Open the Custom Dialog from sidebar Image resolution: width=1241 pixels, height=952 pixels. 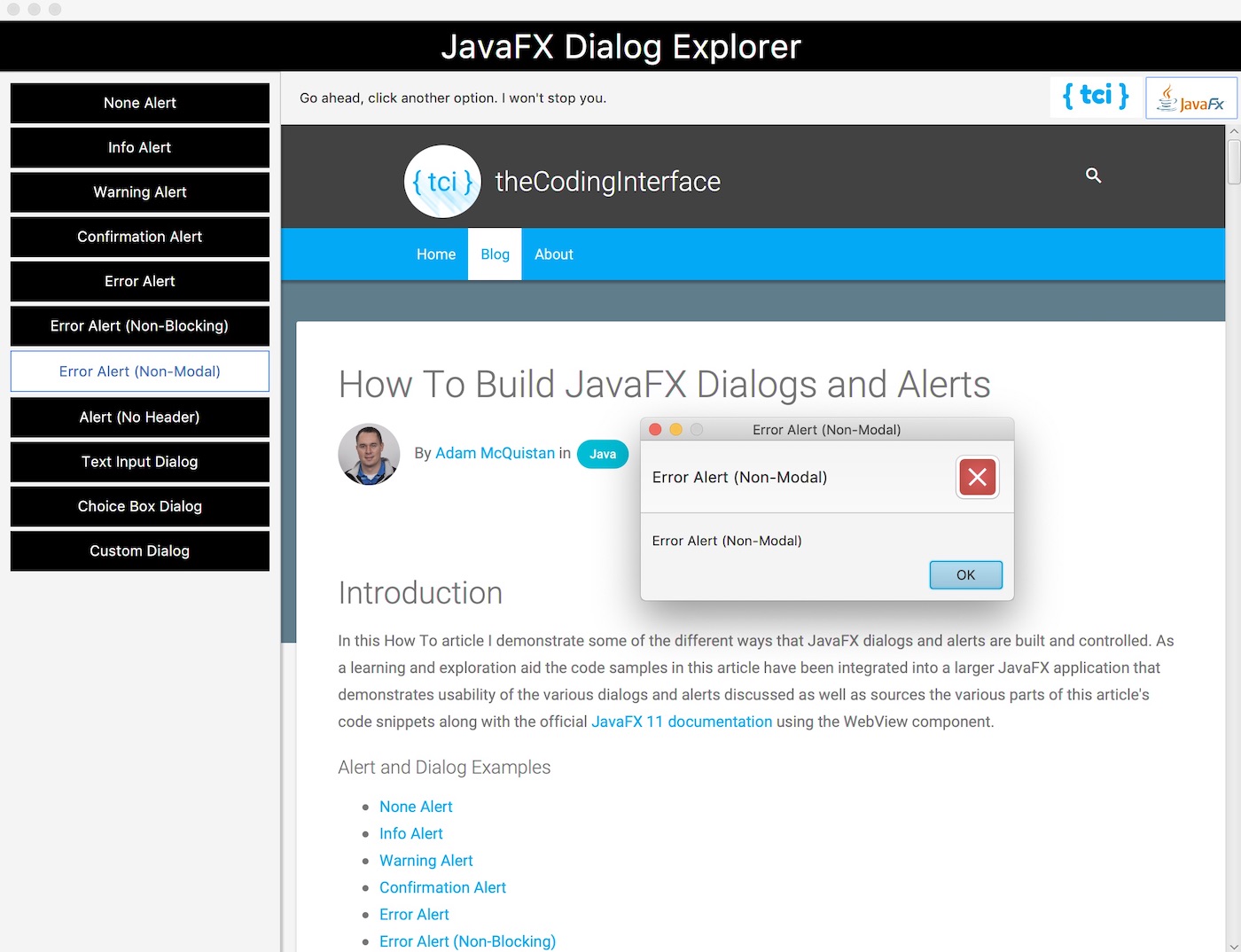[x=139, y=550]
